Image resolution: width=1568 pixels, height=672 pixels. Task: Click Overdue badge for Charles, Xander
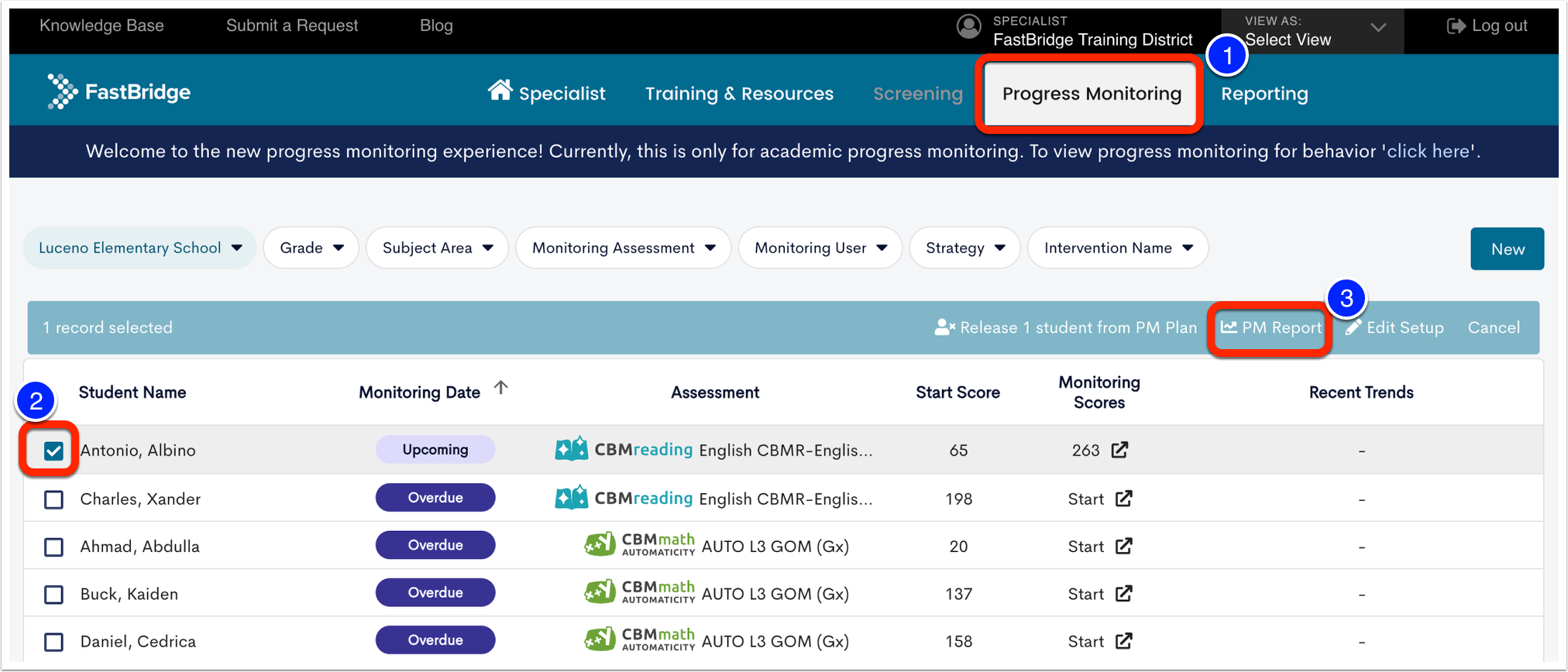435,498
